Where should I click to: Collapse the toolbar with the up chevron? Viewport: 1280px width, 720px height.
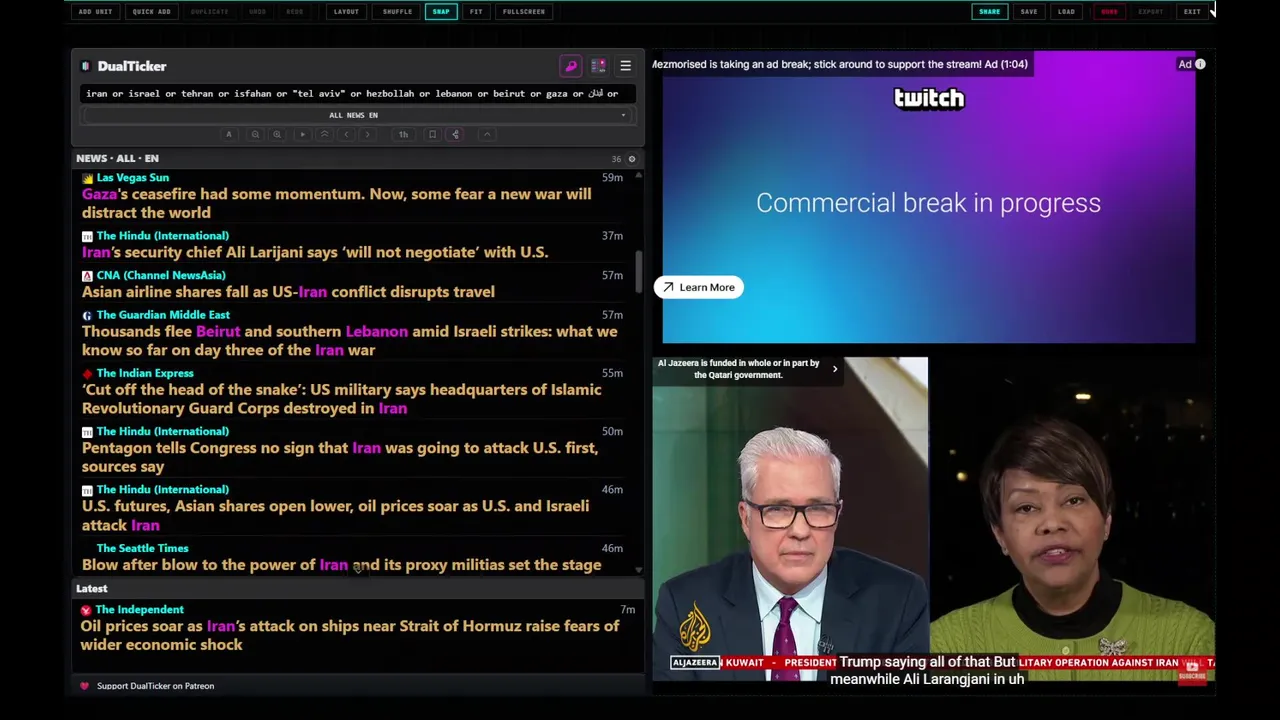pos(487,134)
